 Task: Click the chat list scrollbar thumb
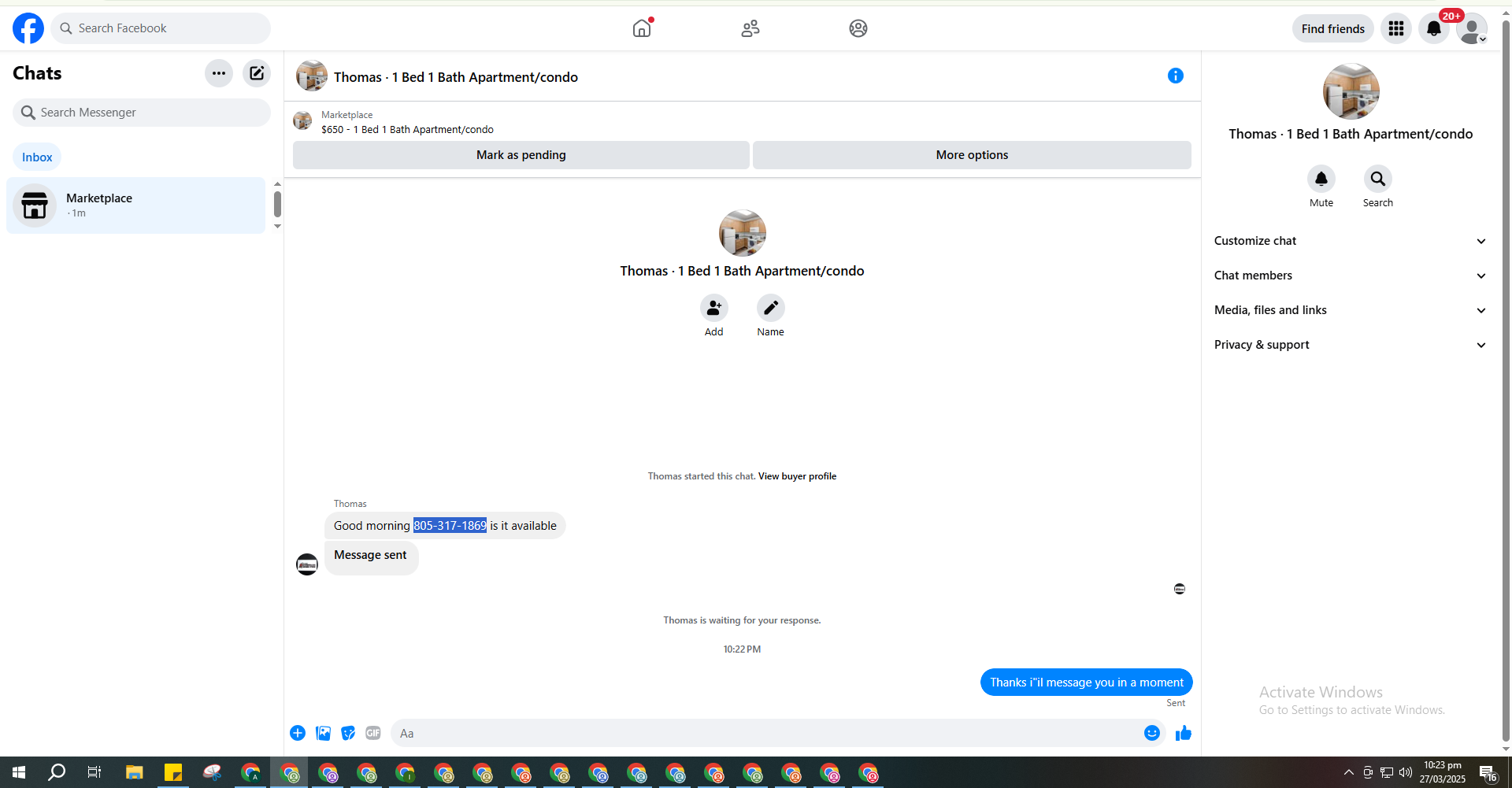click(277, 205)
